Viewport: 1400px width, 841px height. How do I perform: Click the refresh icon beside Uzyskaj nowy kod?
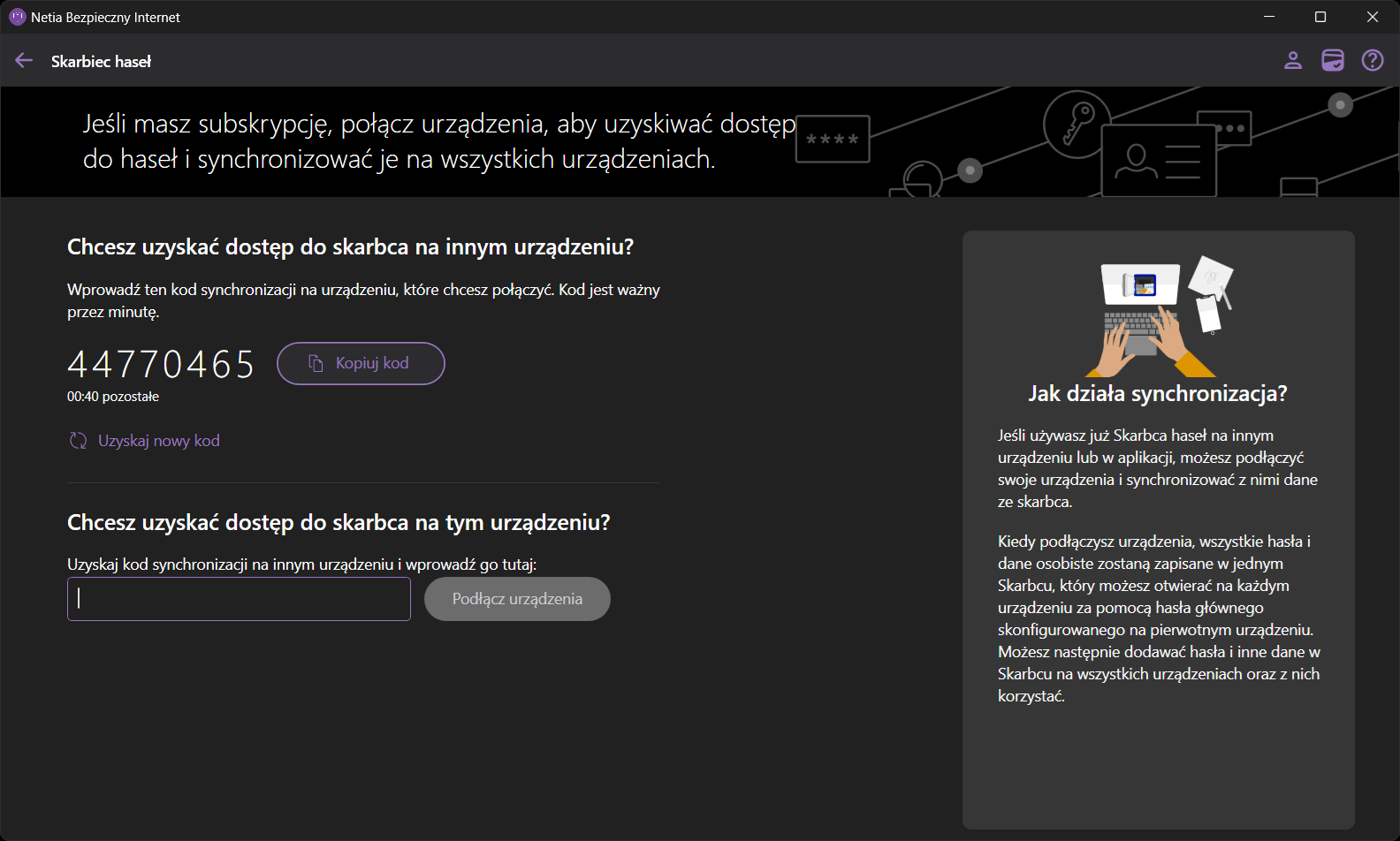point(79,441)
